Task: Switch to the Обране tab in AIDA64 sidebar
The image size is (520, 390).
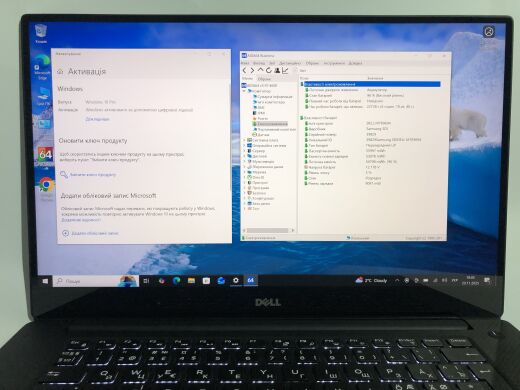Action: pyautogui.click(x=264, y=79)
